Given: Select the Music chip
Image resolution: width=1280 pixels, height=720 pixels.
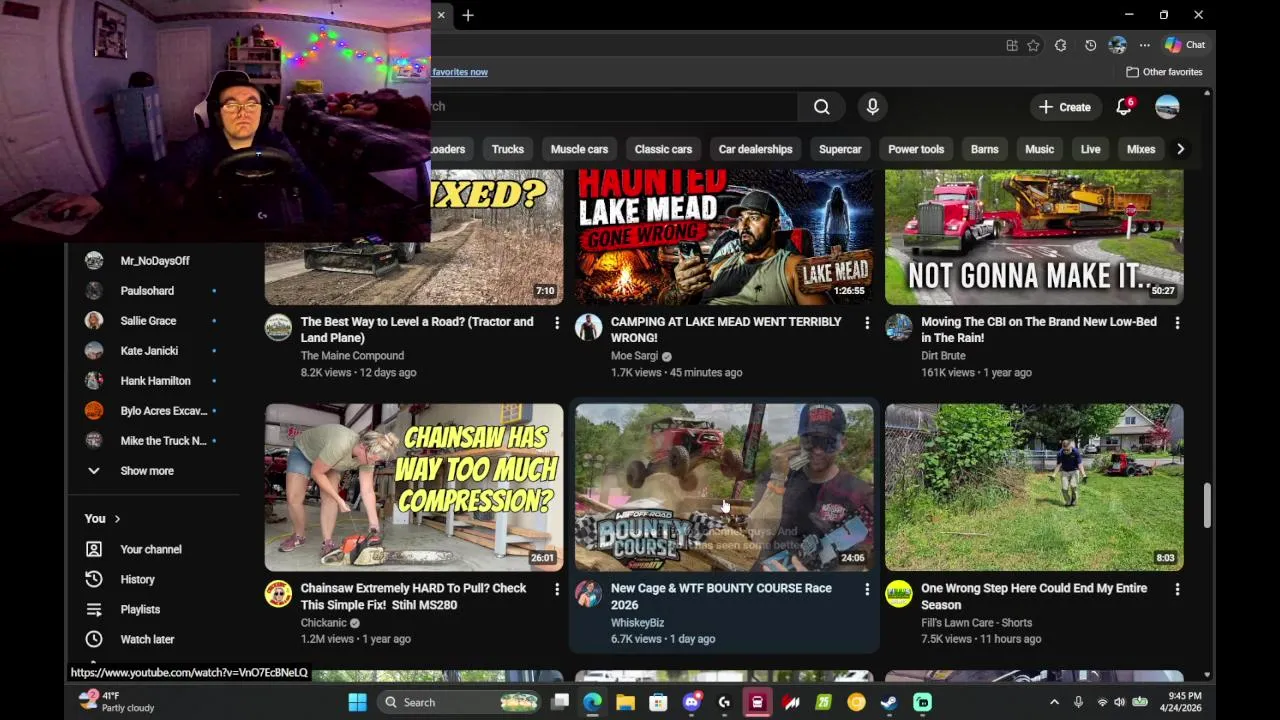Looking at the screenshot, I should (x=1039, y=149).
